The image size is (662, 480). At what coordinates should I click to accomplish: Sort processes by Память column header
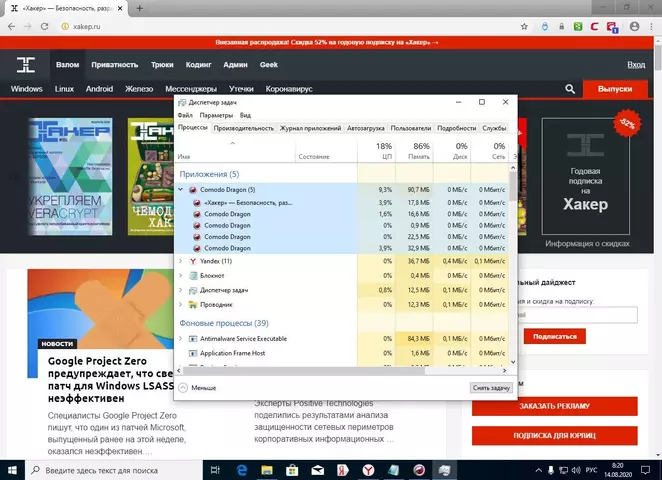[414, 150]
